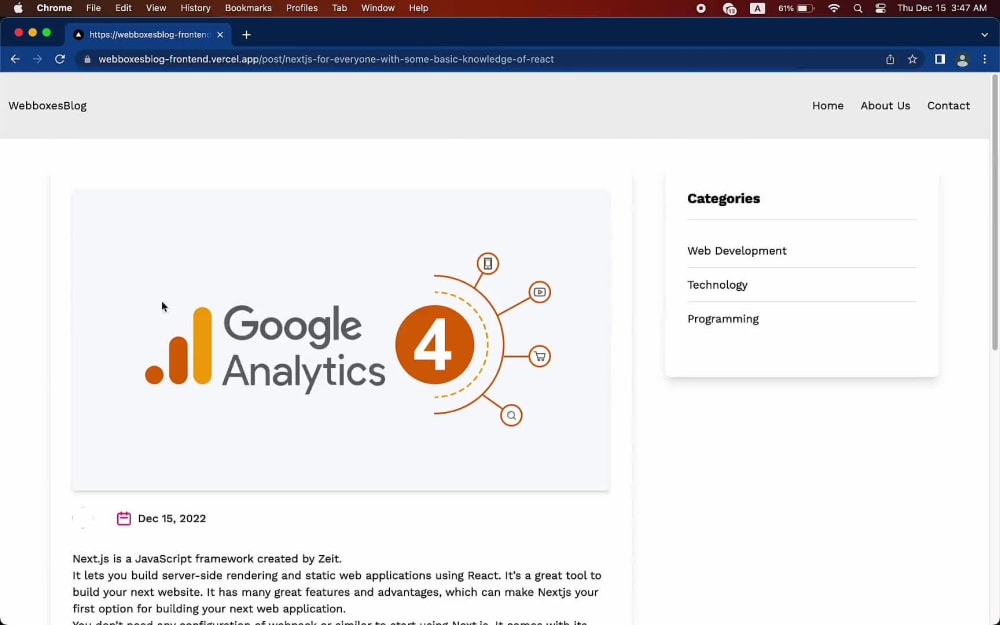Click the menu bar clock Thu Dec 15

click(942, 8)
